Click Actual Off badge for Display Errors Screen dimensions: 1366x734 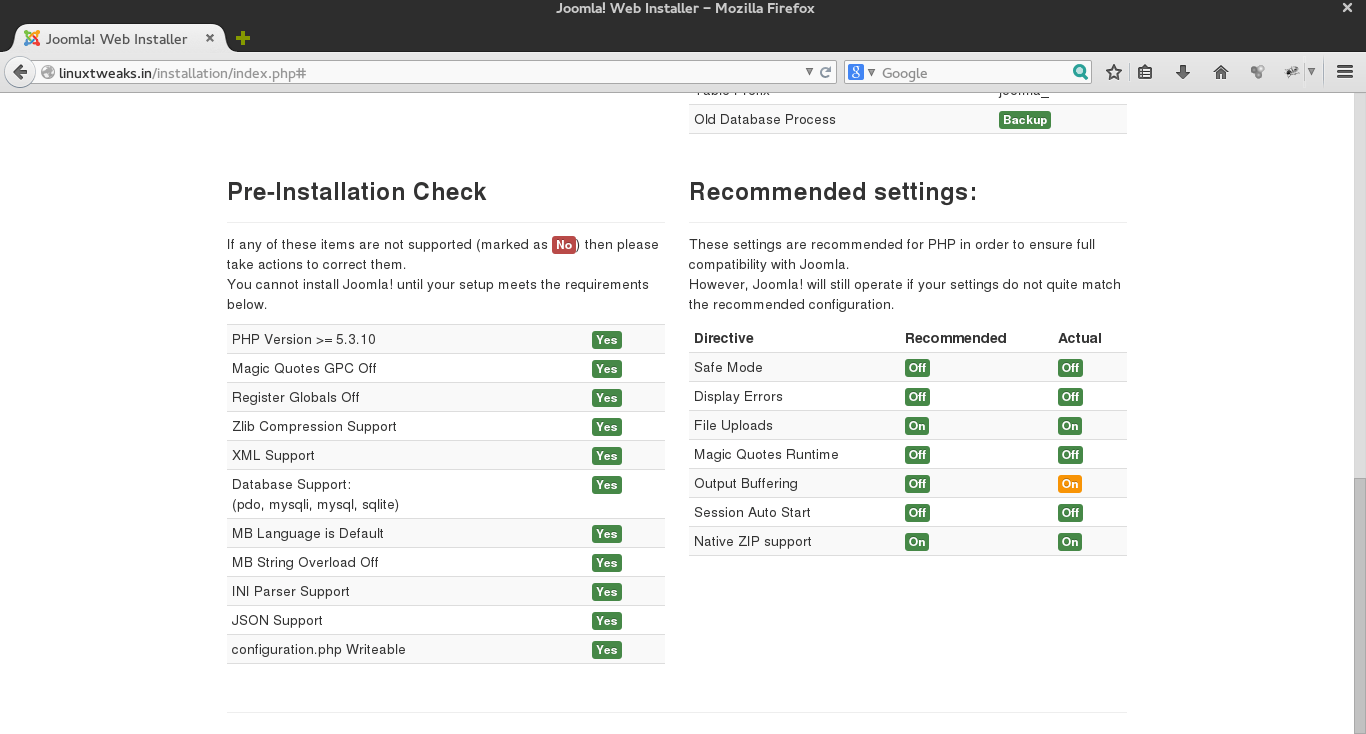pos(1070,397)
